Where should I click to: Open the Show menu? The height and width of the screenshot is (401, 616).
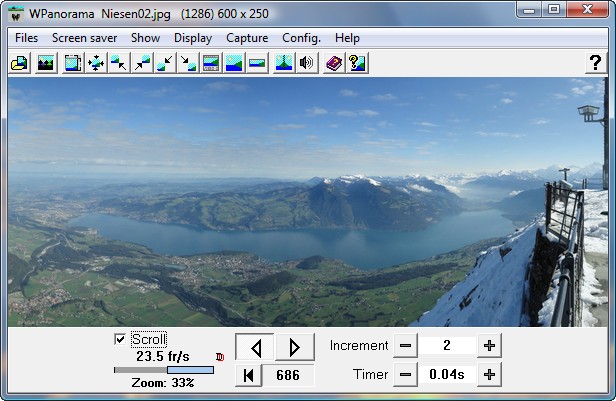click(145, 38)
